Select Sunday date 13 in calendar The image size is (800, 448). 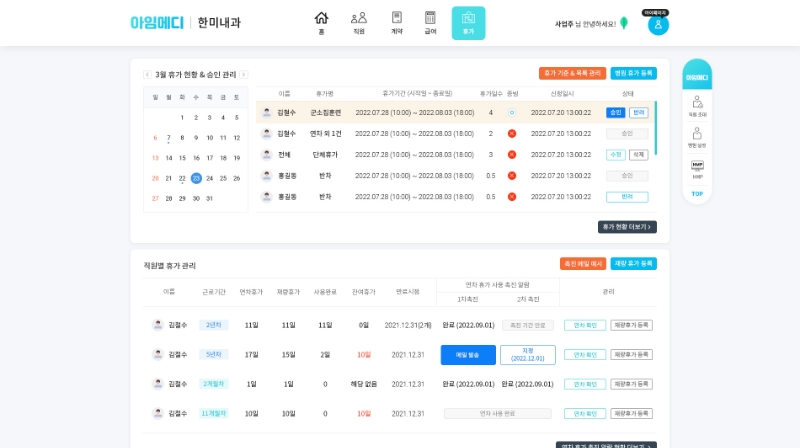point(155,158)
